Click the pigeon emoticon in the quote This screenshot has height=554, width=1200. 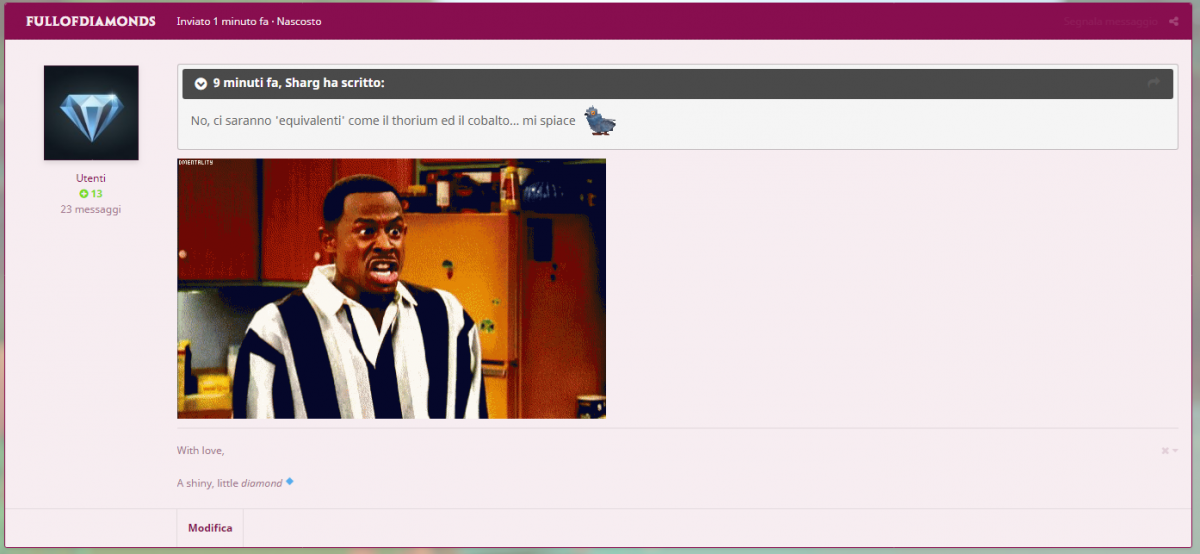click(600, 120)
